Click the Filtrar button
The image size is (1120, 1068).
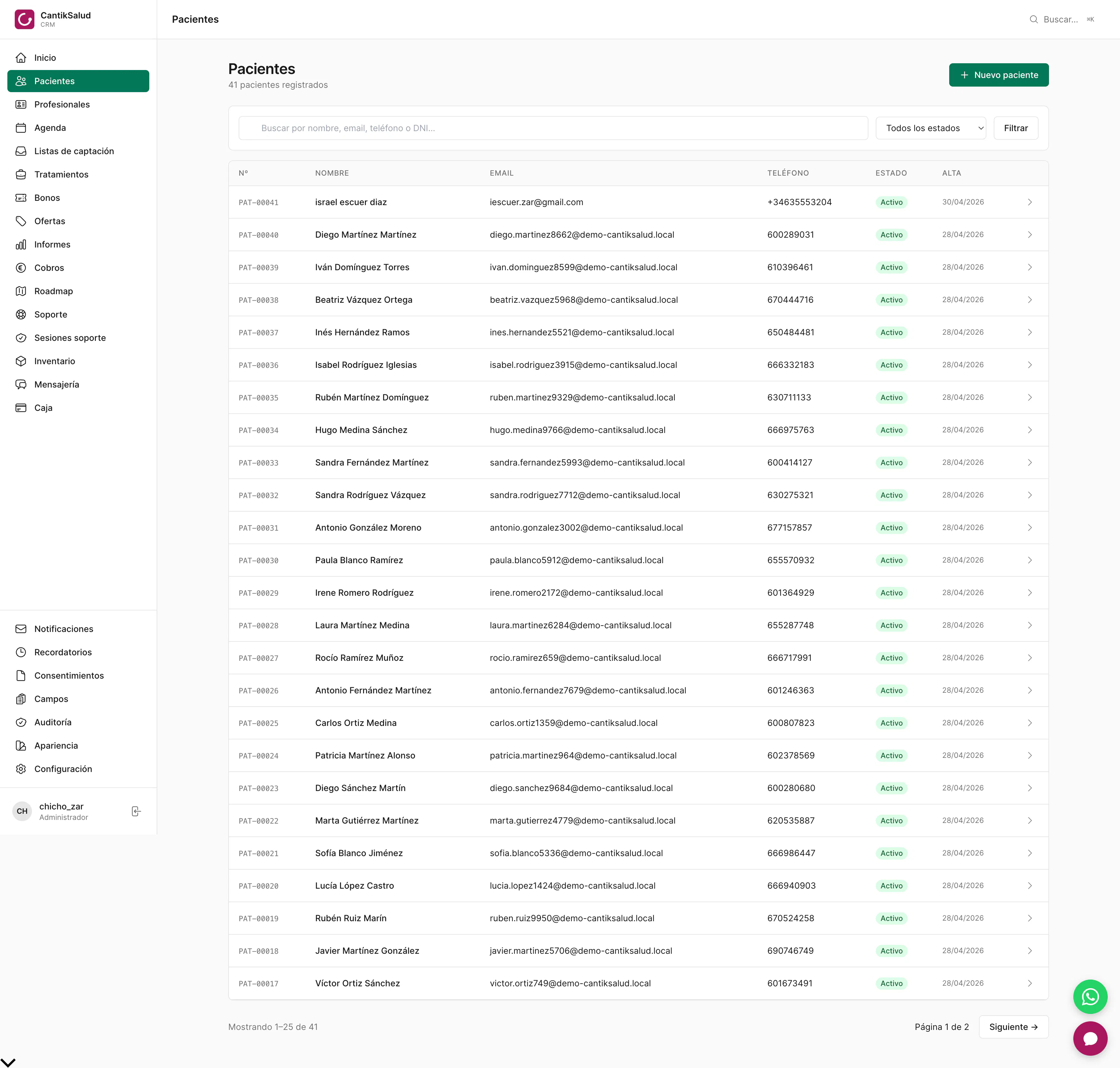tap(1015, 128)
